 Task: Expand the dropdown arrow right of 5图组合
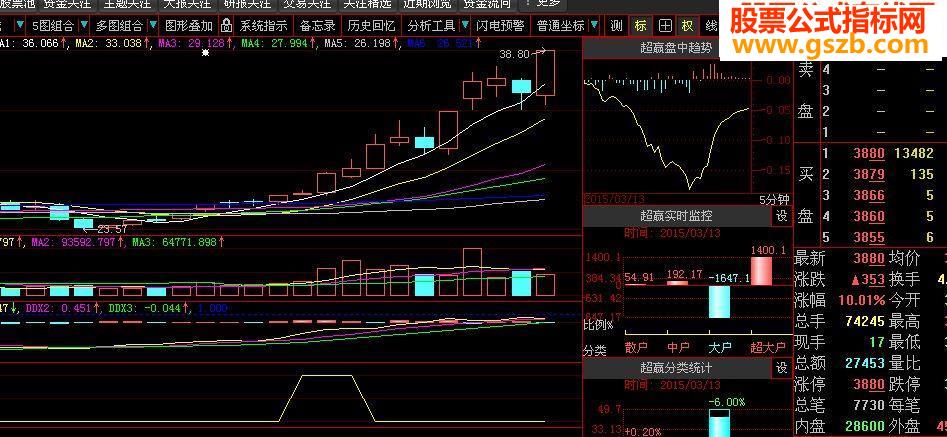[x=83, y=25]
